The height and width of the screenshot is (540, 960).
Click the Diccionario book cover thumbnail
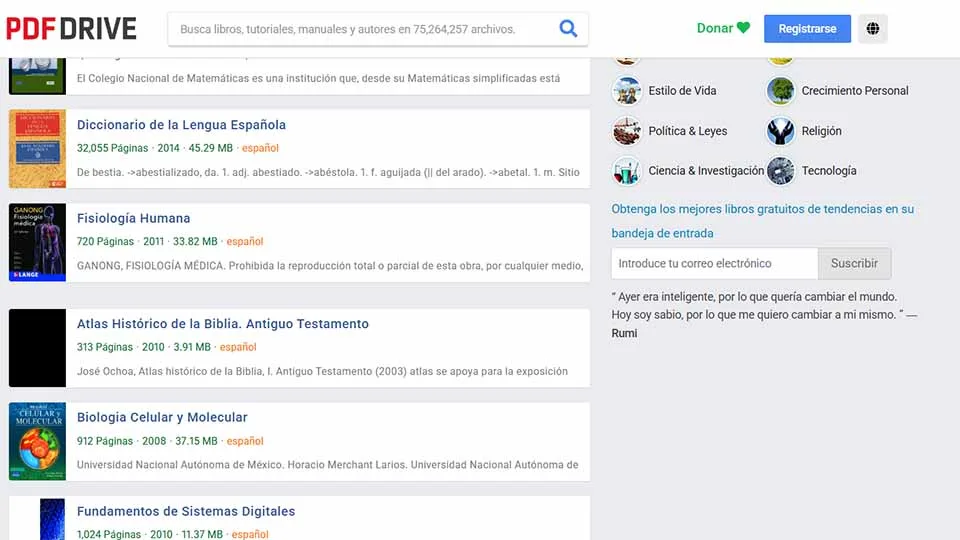[x=37, y=148]
